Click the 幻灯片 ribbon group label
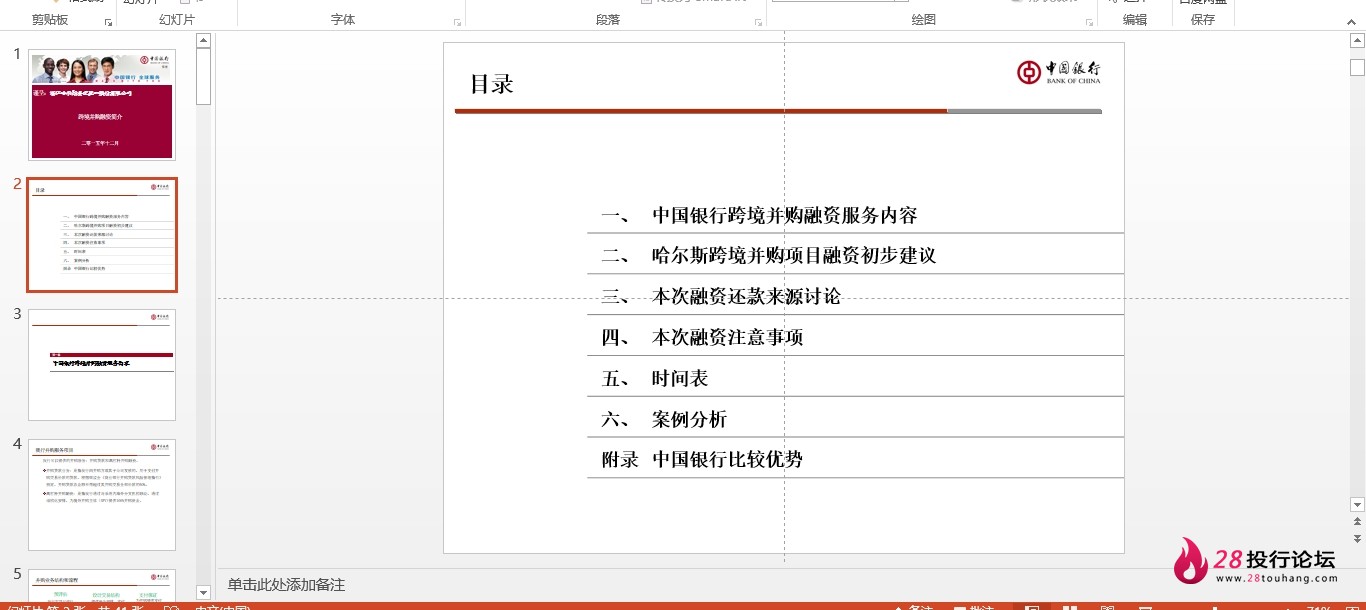1366x610 pixels. click(x=177, y=20)
